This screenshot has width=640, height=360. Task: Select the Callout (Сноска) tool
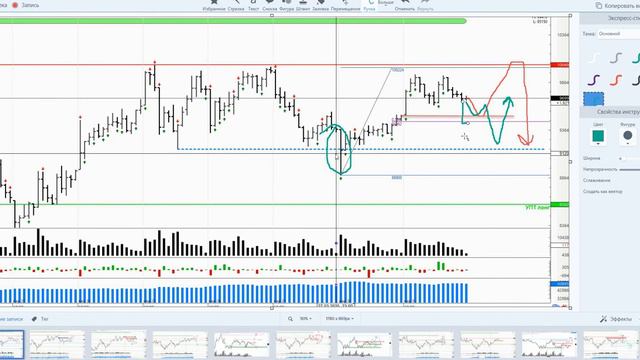270,5
